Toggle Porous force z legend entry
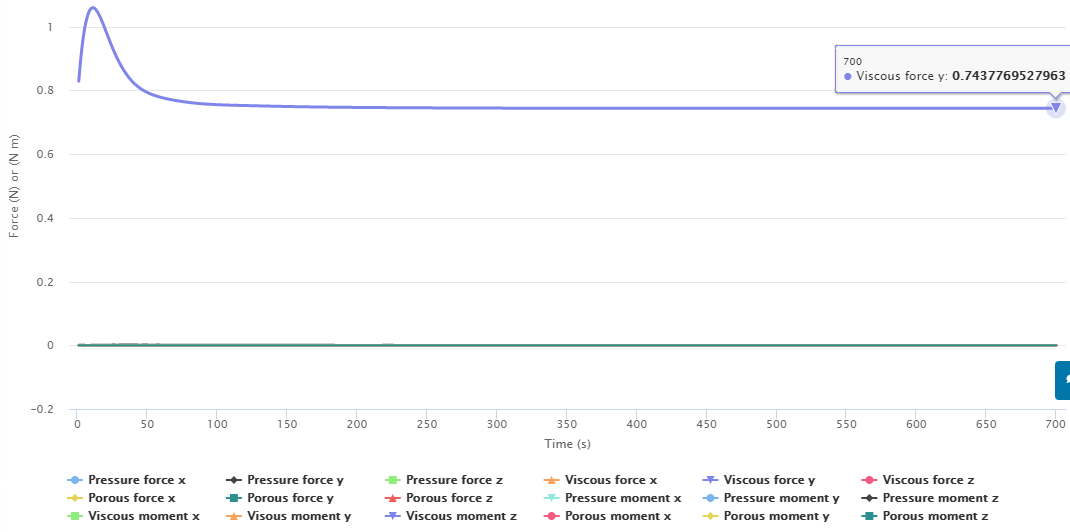The height and width of the screenshot is (532, 1070). click(449, 498)
